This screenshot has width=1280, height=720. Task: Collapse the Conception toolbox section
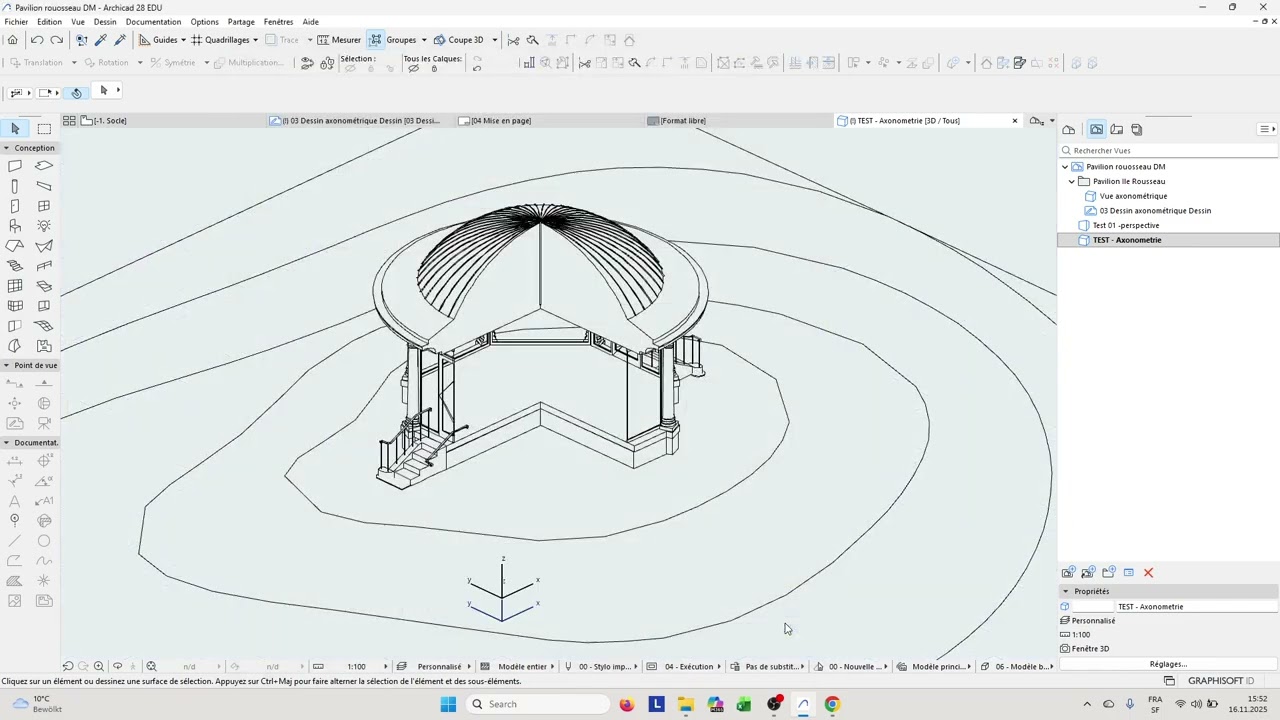[6, 148]
